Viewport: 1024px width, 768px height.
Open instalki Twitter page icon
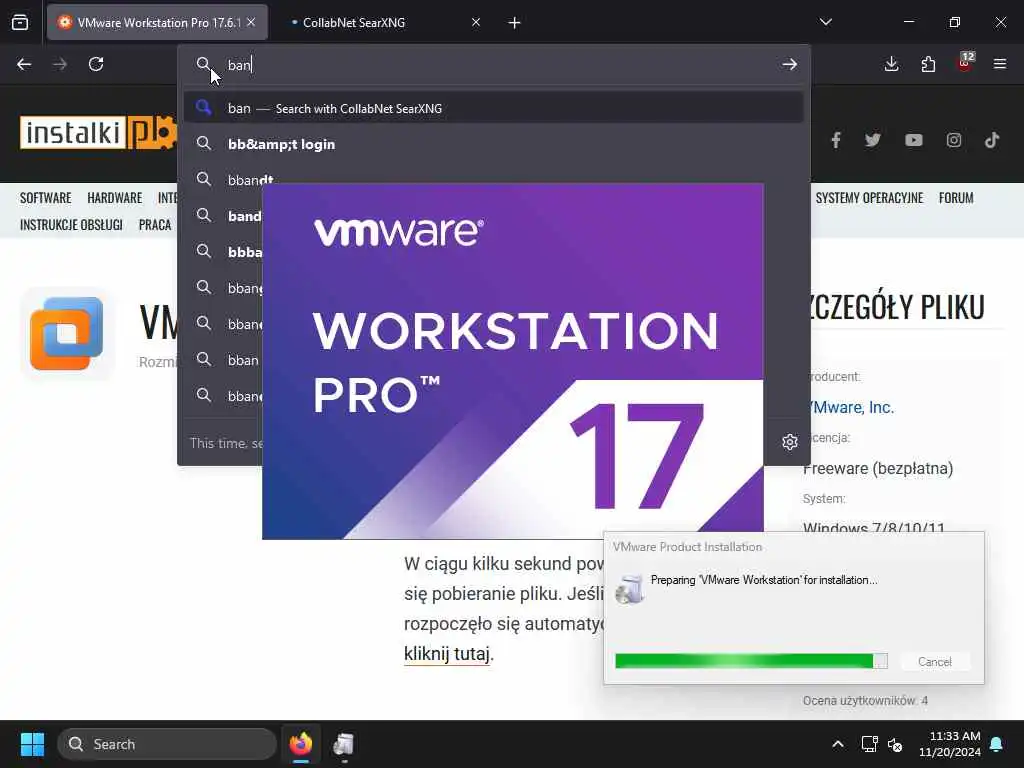(872, 140)
